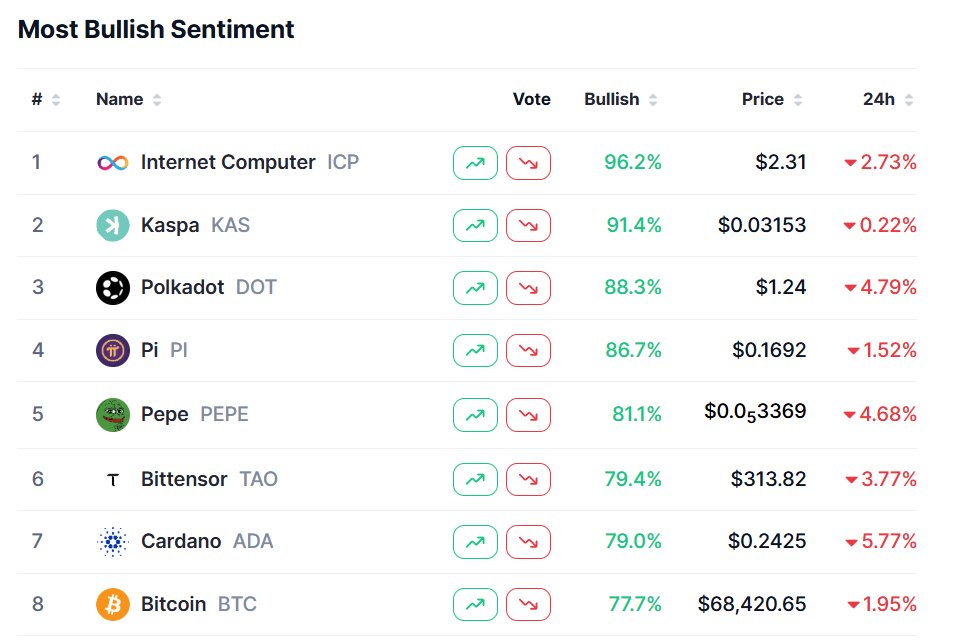Vote bearish on Kaspa
Image resolution: width=966 pixels, height=643 pixels.
[x=528, y=225]
